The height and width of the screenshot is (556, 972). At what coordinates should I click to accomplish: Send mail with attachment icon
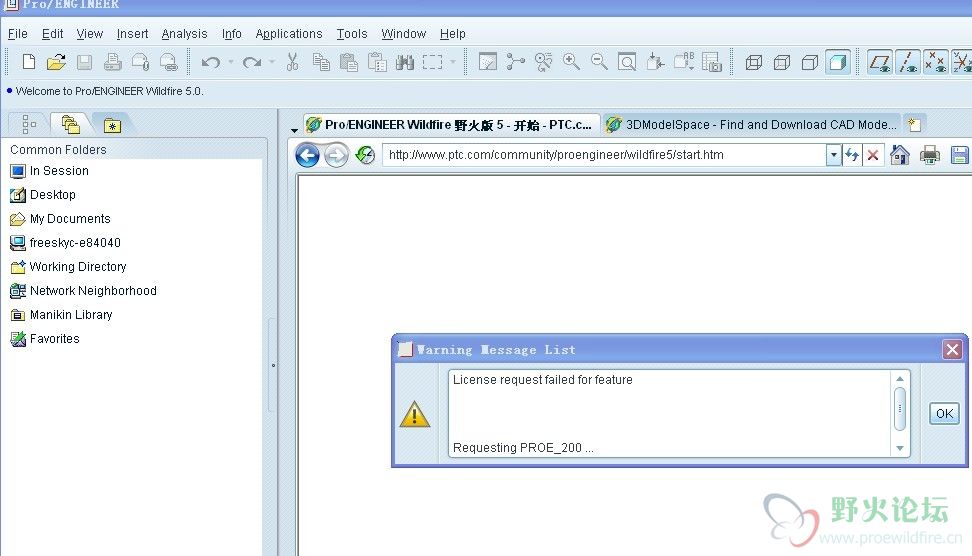point(141,61)
